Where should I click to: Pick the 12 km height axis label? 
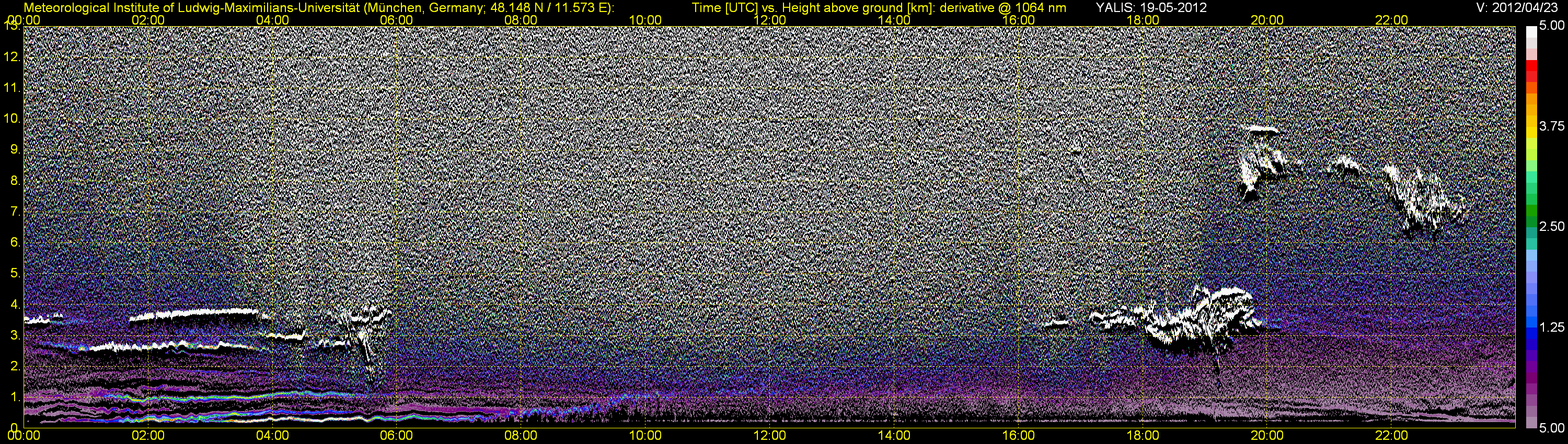pos(11,57)
